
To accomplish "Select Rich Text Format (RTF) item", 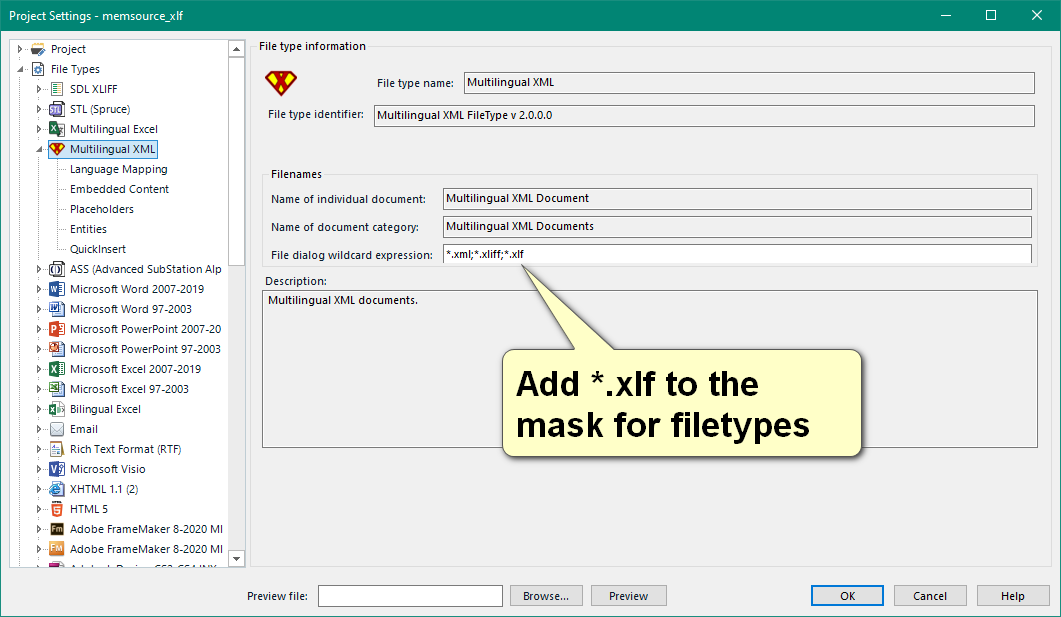I will 125,449.
